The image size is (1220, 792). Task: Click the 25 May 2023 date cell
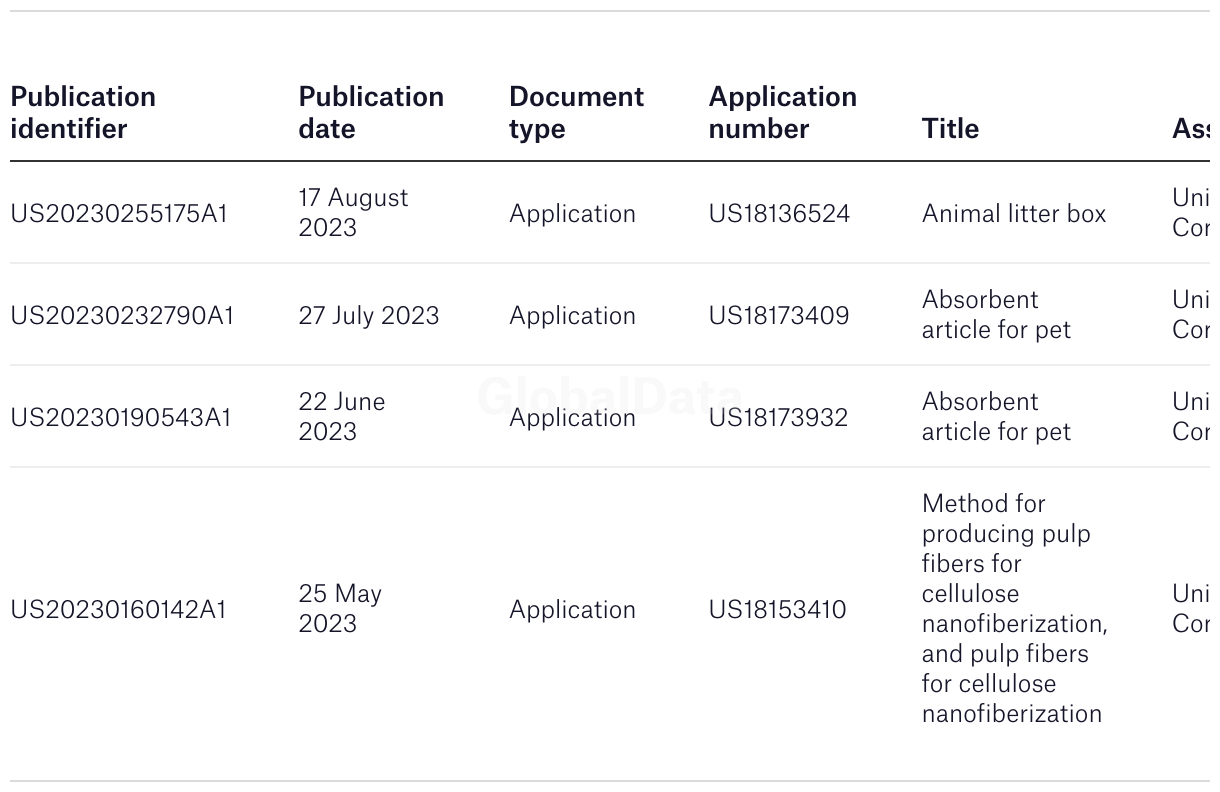(x=340, y=609)
